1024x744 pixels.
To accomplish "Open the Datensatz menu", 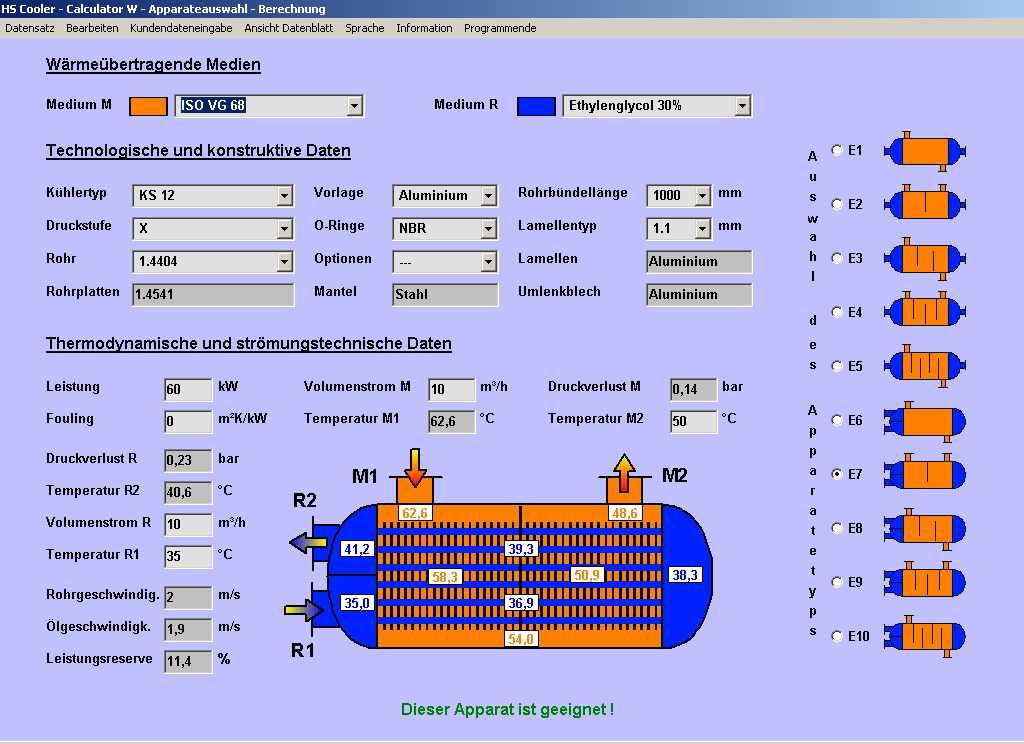I will tap(29, 28).
